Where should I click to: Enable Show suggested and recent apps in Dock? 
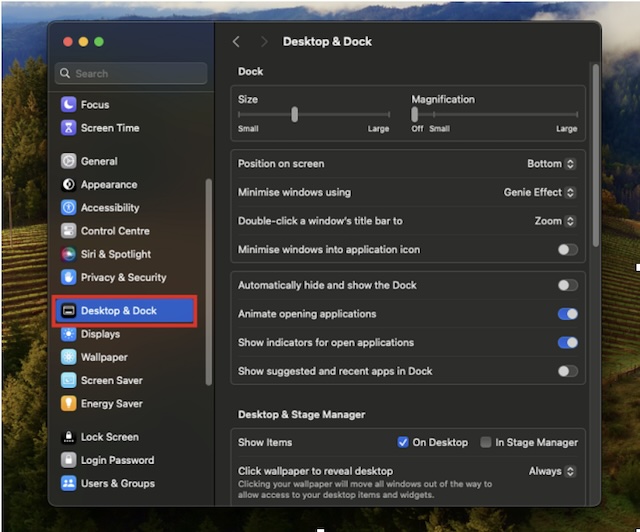[x=568, y=371]
